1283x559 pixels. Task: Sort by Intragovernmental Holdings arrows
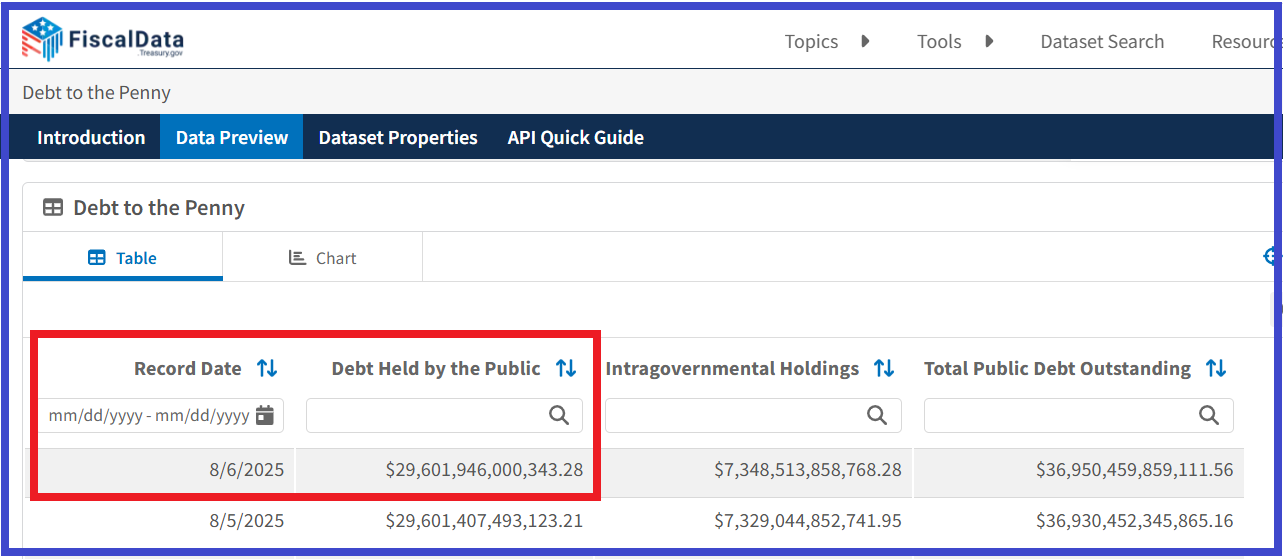[x=884, y=368]
